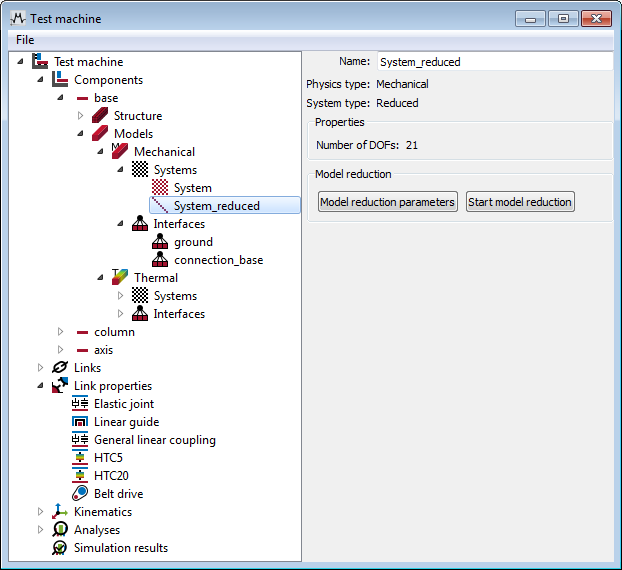The height and width of the screenshot is (570, 622).
Task: Click the Analyses icon
Action: (60, 529)
